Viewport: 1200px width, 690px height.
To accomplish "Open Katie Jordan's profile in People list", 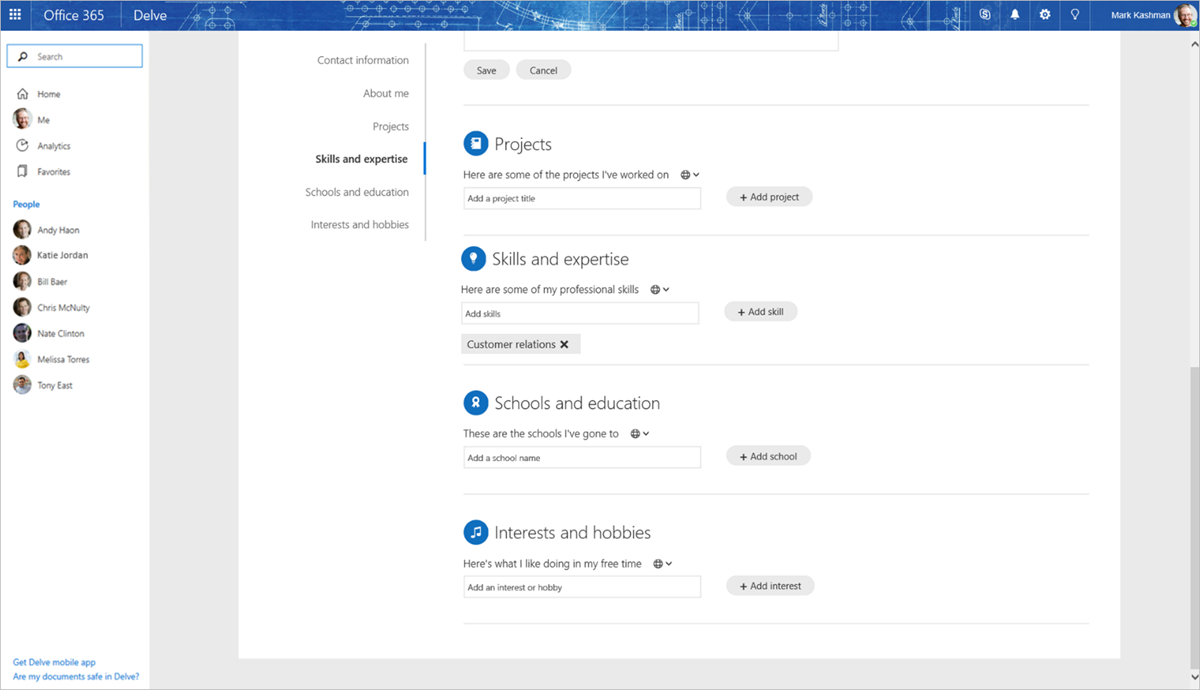I will pos(62,255).
